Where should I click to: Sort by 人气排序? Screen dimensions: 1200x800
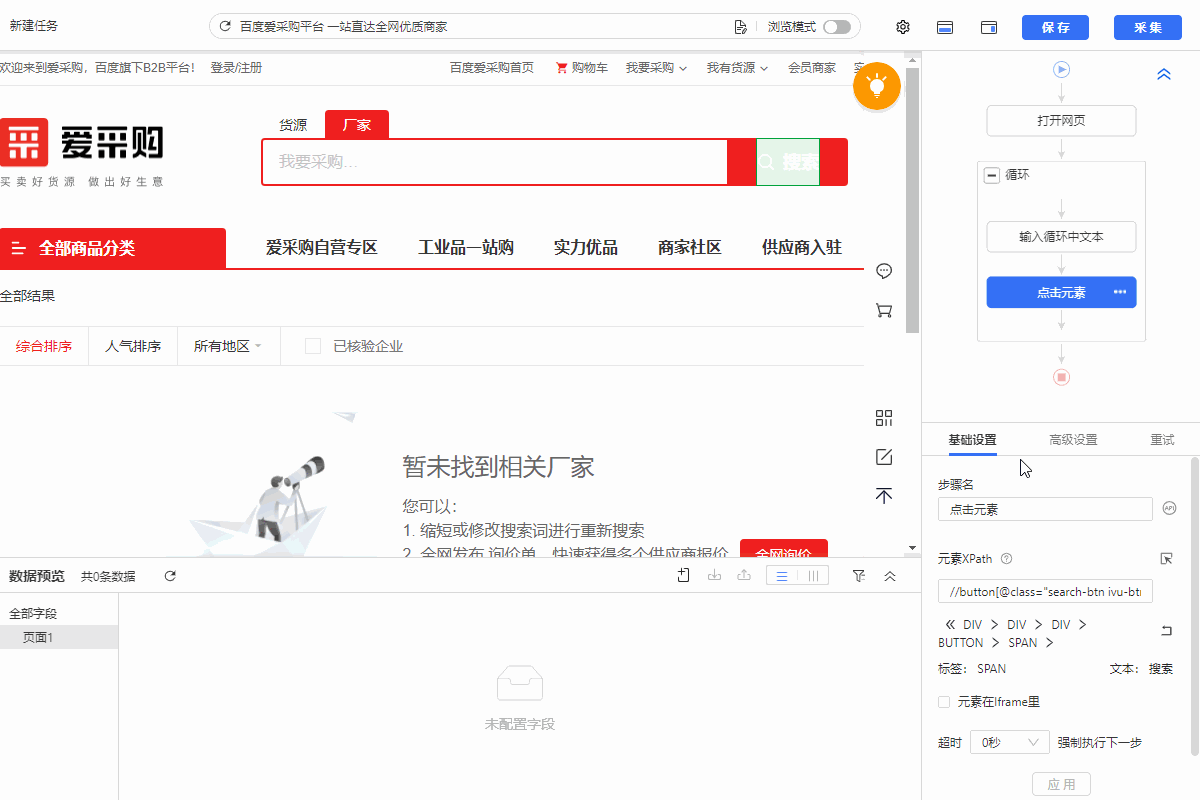point(133,346)
